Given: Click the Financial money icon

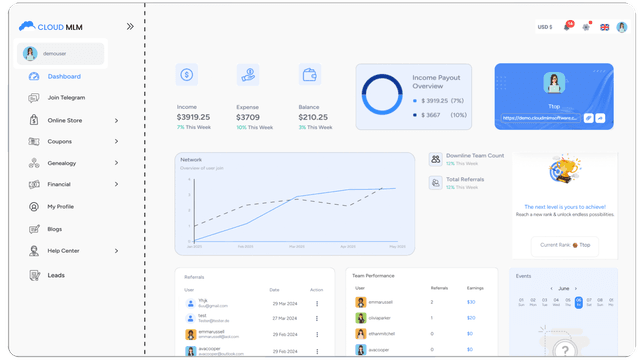Looking at the screenshot, I should (34, 184).
